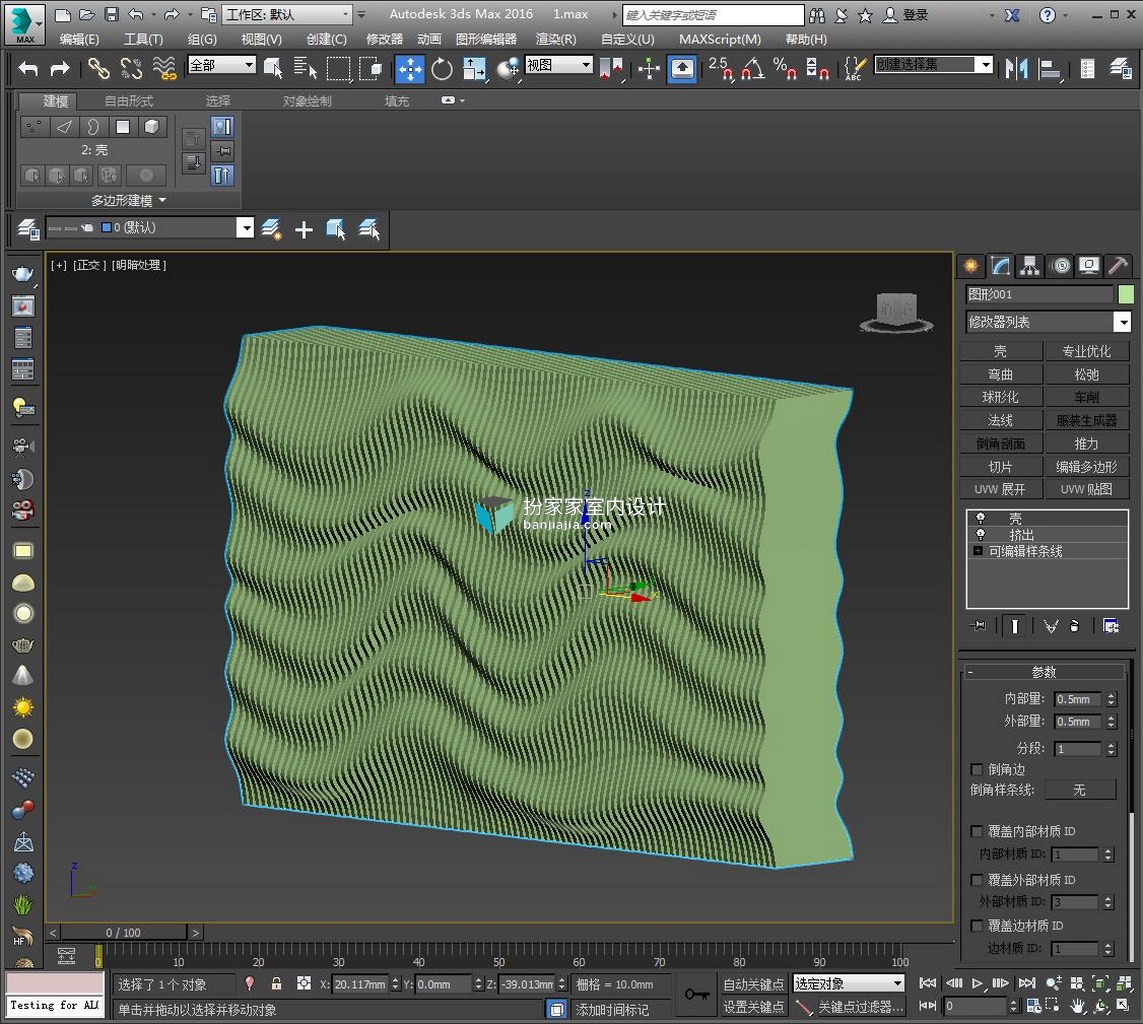Click the Redo arrow in main toolbar
The image size is (1143, 1024).
point(60,69)
